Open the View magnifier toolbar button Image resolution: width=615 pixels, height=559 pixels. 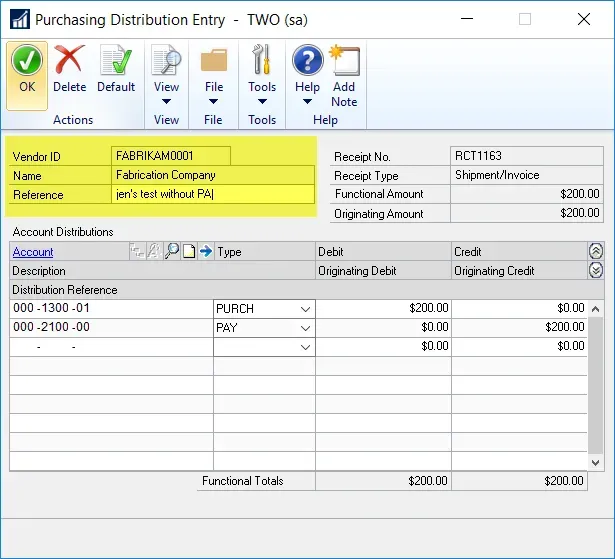click(x=166, y=74)
